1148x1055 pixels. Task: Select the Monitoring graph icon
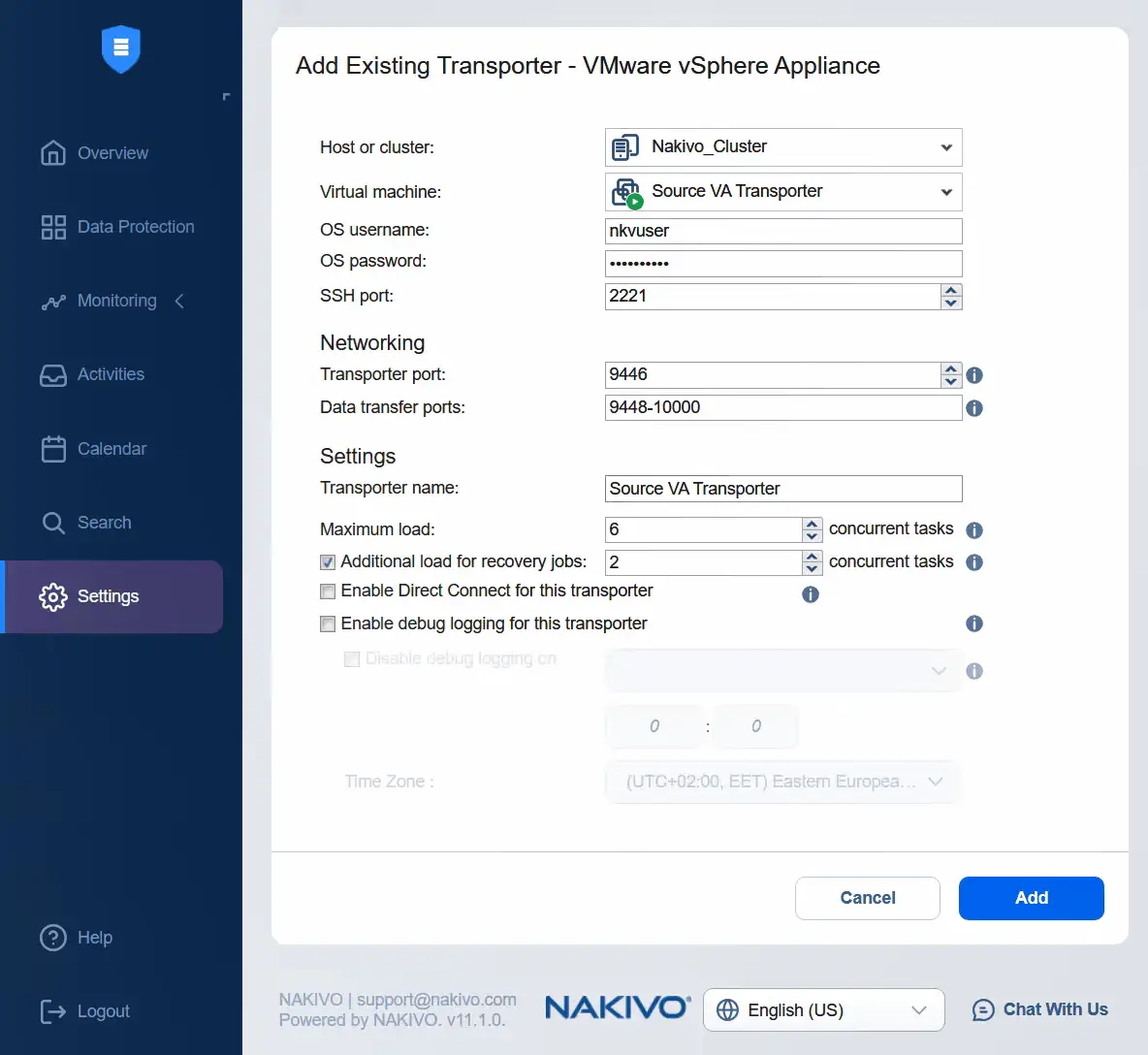pos(53,301)
